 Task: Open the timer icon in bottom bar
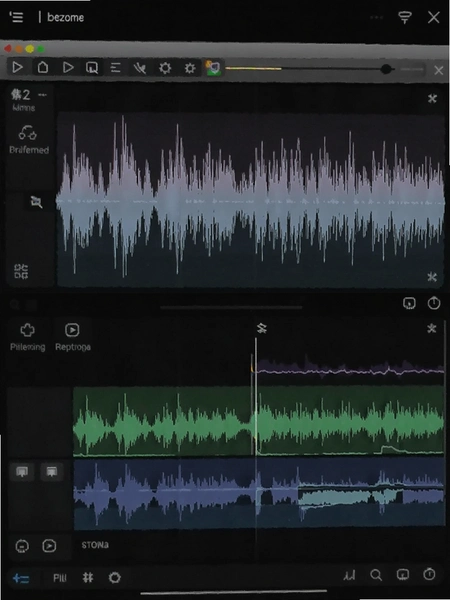coord(429,574)
